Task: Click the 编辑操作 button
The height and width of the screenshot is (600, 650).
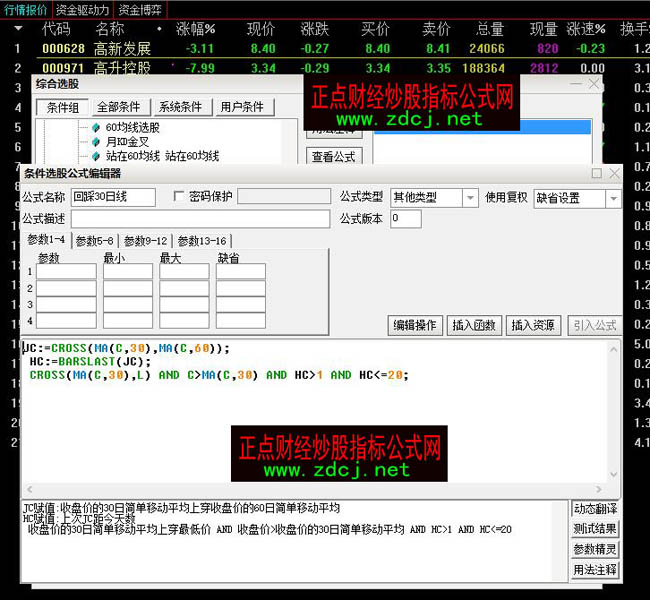Action: [x=414, y=325]
